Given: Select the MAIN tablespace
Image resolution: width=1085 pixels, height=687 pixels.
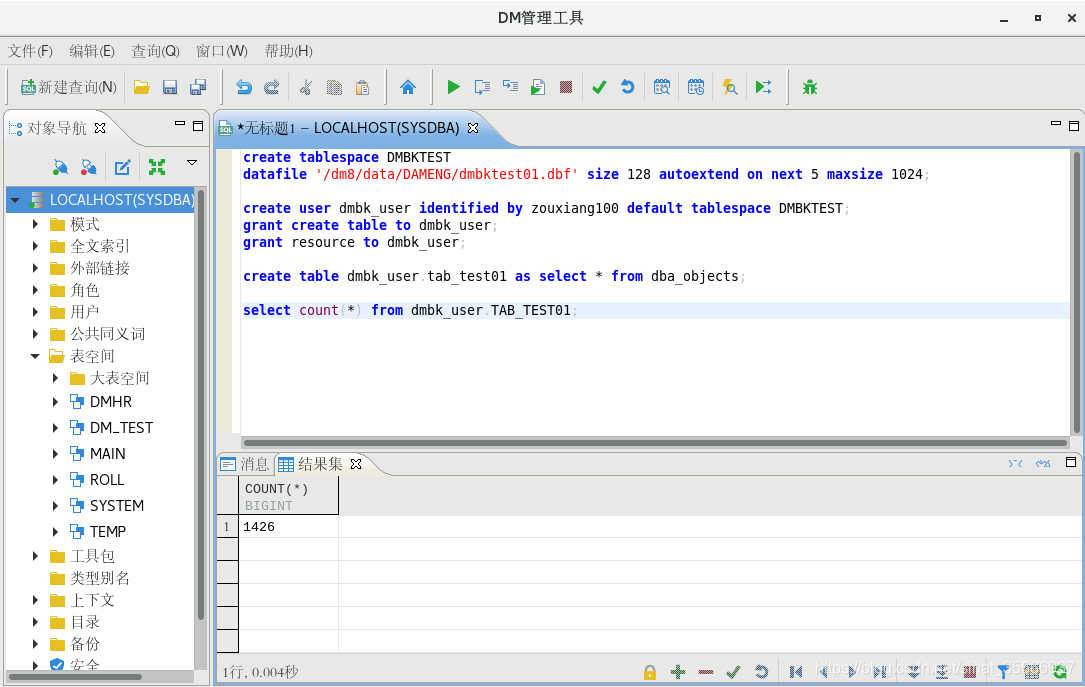Looking at the screenshot, I should tap(107, 454).
